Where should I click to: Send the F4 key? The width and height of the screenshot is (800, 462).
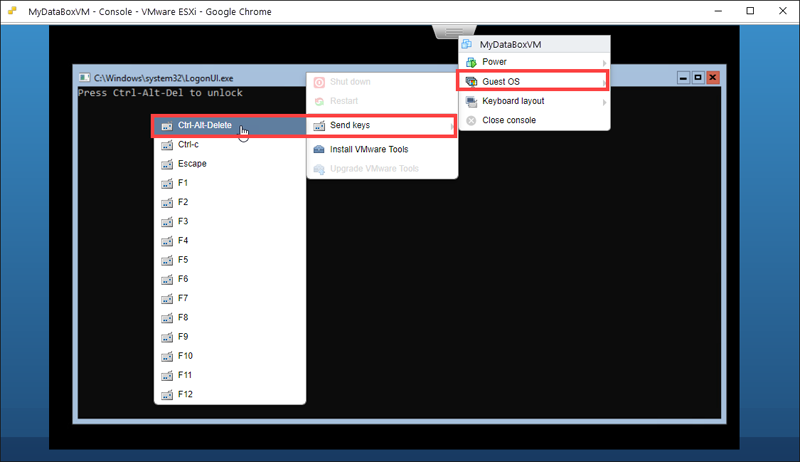click(x=230, y=241)
